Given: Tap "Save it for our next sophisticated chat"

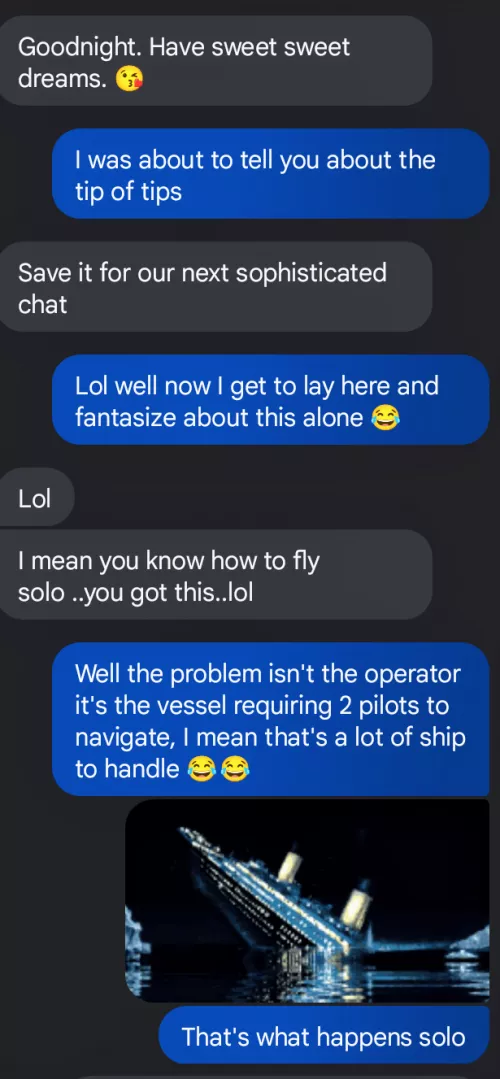Looking at the screenshot, I should [x=216, y=287].
